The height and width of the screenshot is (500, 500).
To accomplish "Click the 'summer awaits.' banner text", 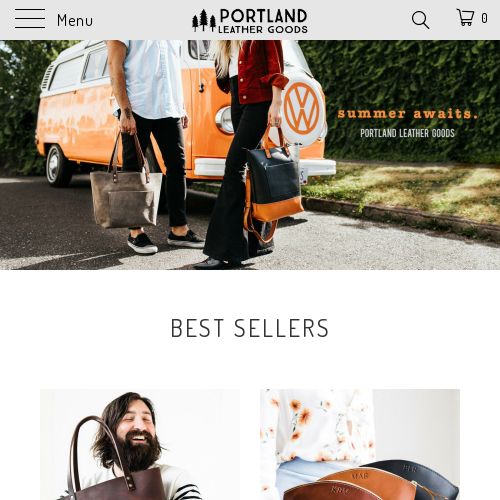I will coord(407,114).
